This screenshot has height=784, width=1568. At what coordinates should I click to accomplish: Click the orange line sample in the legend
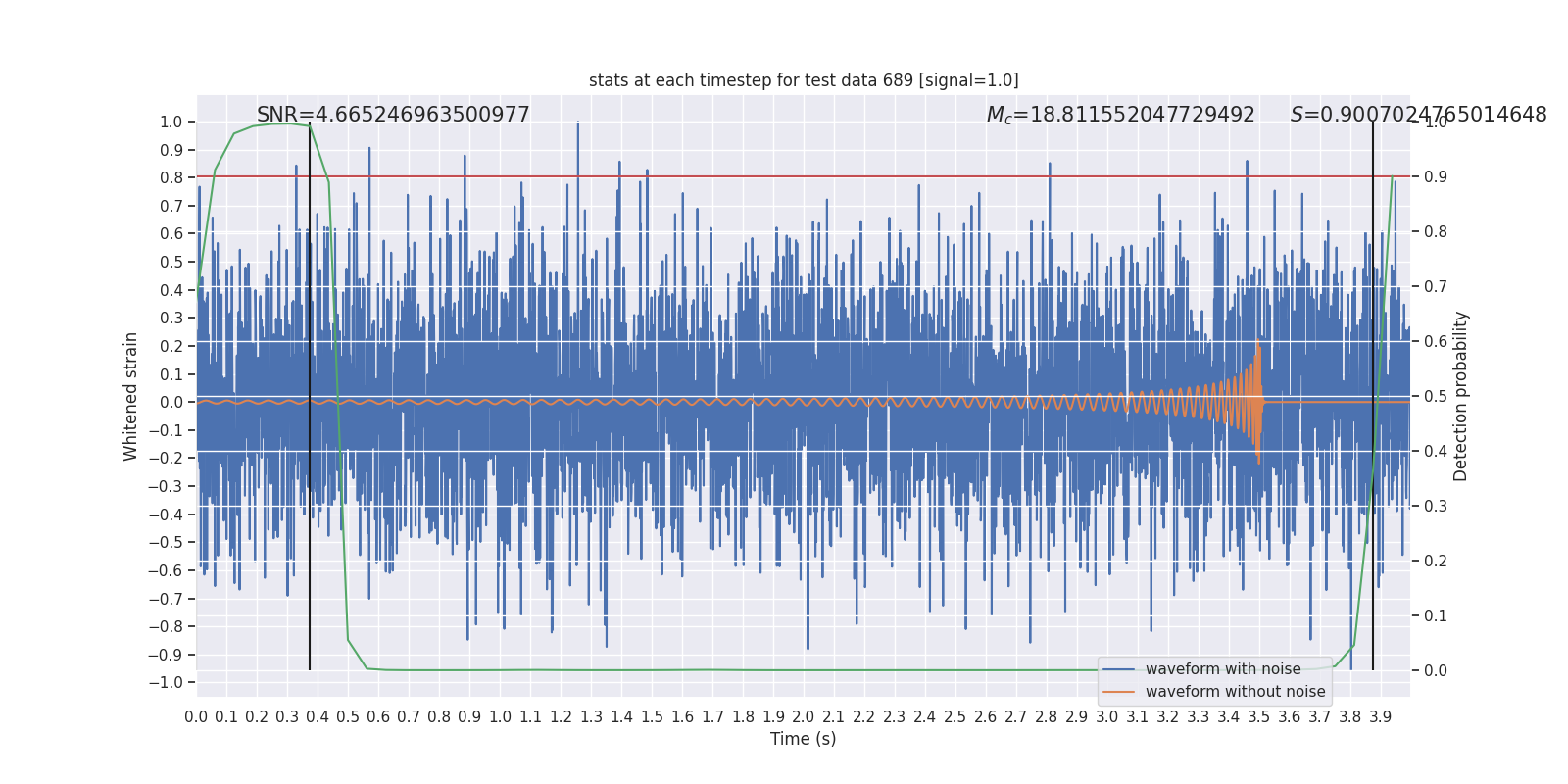coord(1119,692)
